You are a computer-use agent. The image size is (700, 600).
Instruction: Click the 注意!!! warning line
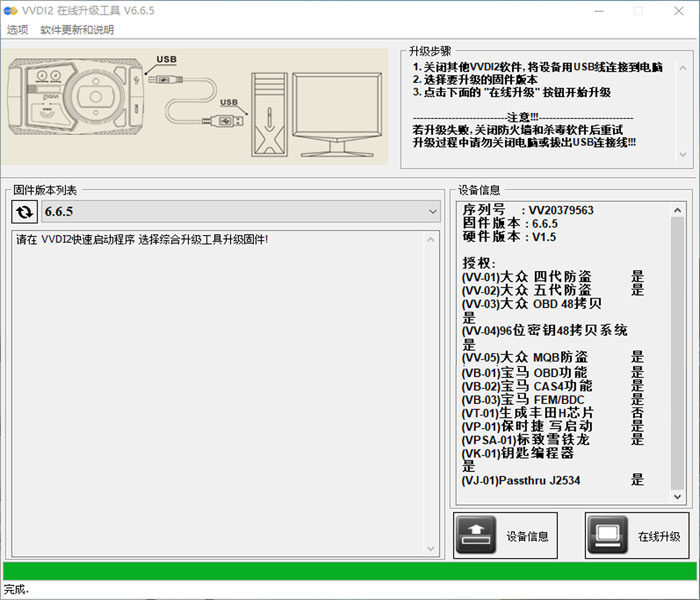tap(523, 117)
